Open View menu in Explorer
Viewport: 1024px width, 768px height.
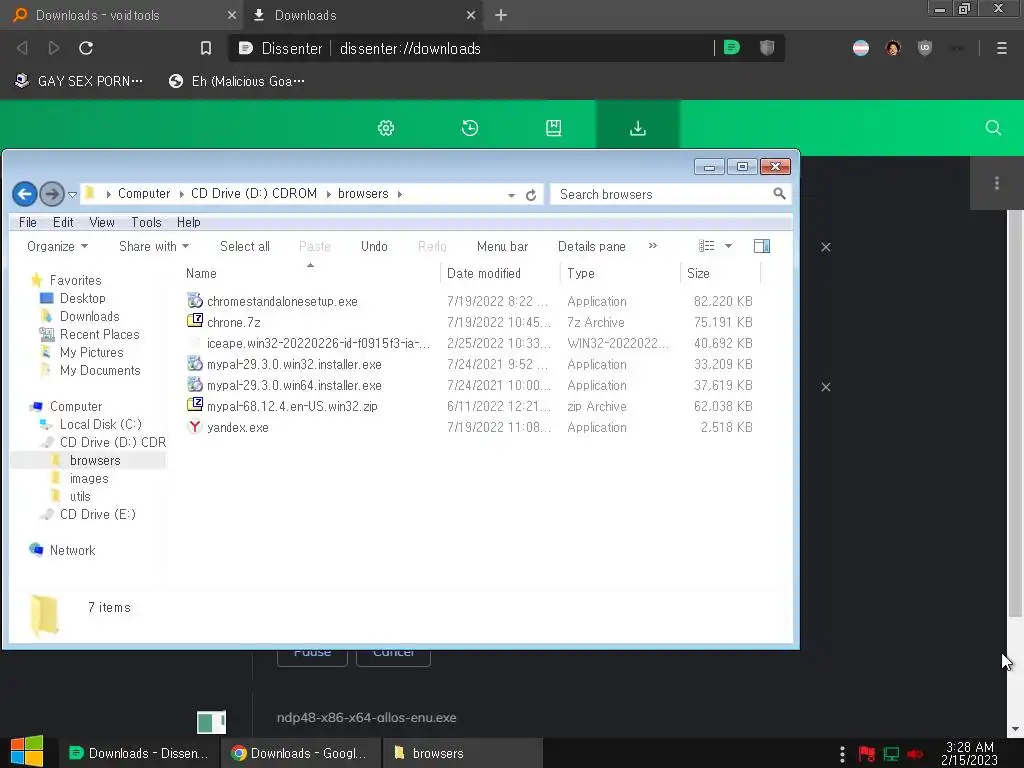click(102, 222)
